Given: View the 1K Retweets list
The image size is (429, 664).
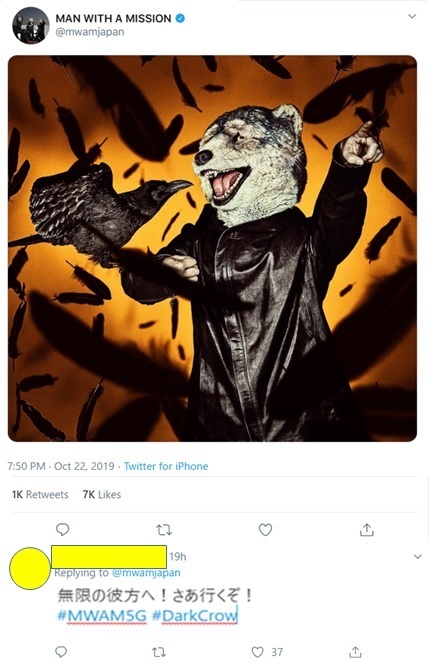Looking at the screenshot, I should [40, 495].
